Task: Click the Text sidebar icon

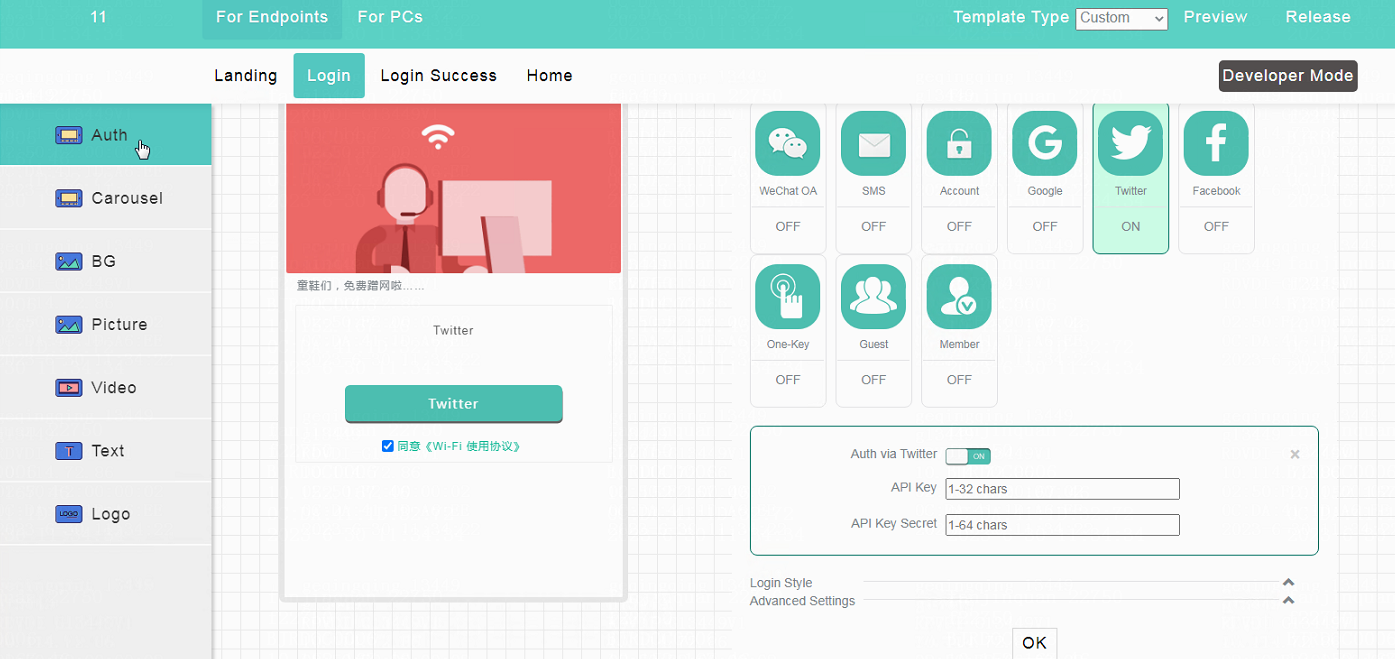Action: pos(68,450)
